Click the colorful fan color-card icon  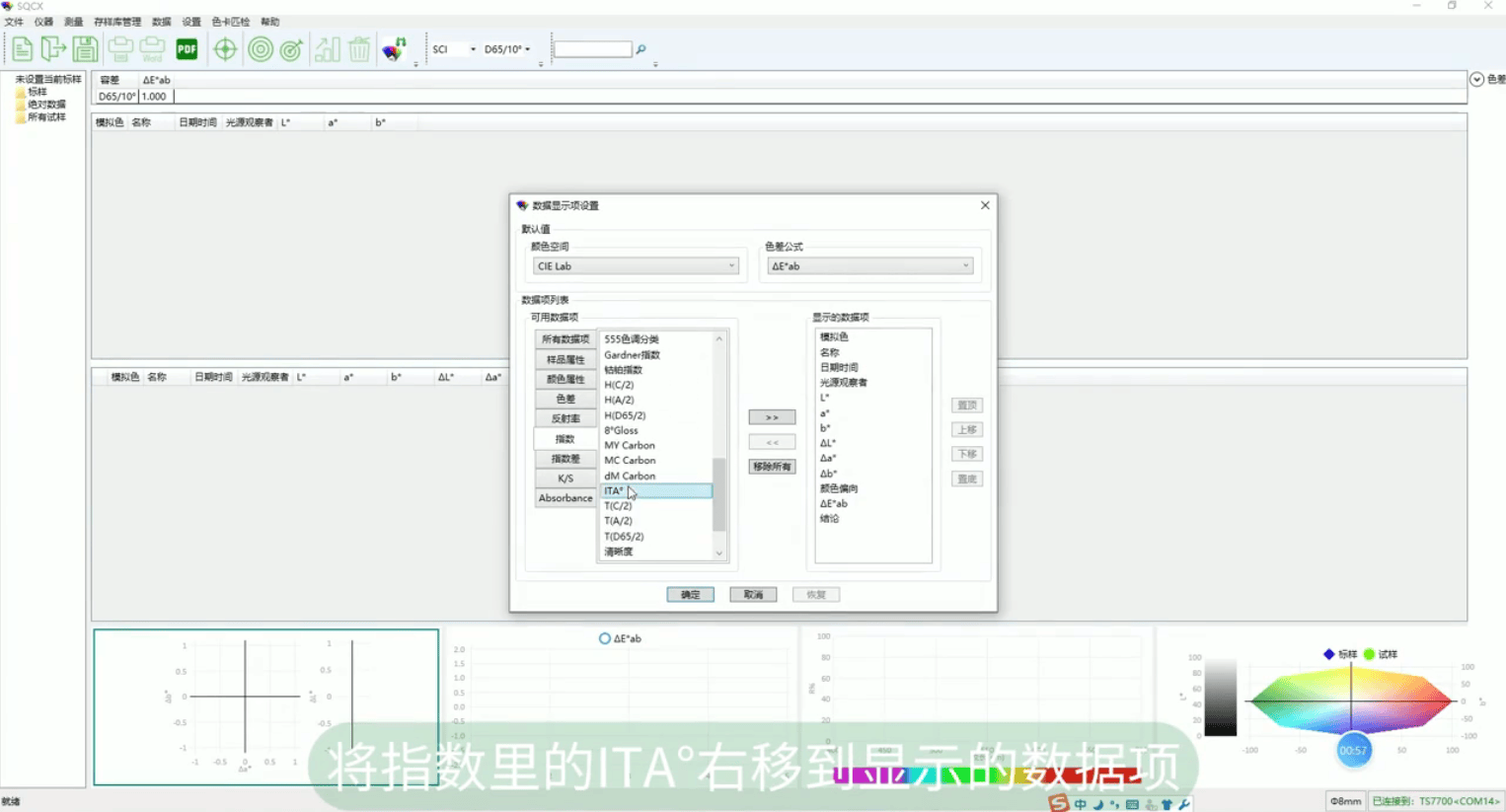[394, 48]
